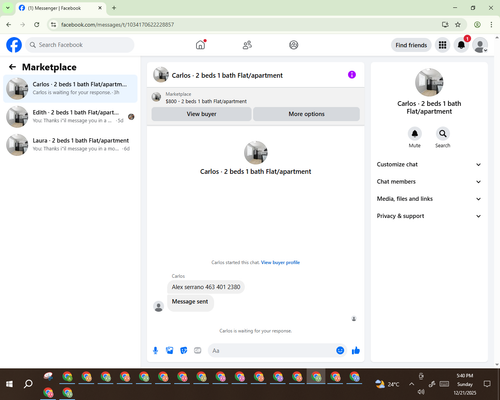This screenshot has width=500, height=400.
Task: Open the notifications bell icon
Action: (x=461, y=45)
